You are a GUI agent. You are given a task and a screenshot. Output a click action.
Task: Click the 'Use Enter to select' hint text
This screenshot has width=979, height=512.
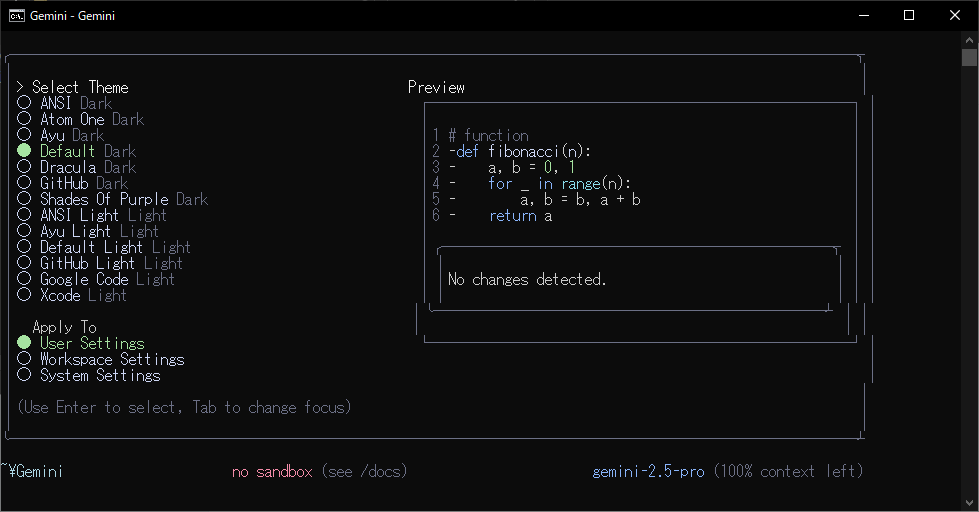pos(184,408)
